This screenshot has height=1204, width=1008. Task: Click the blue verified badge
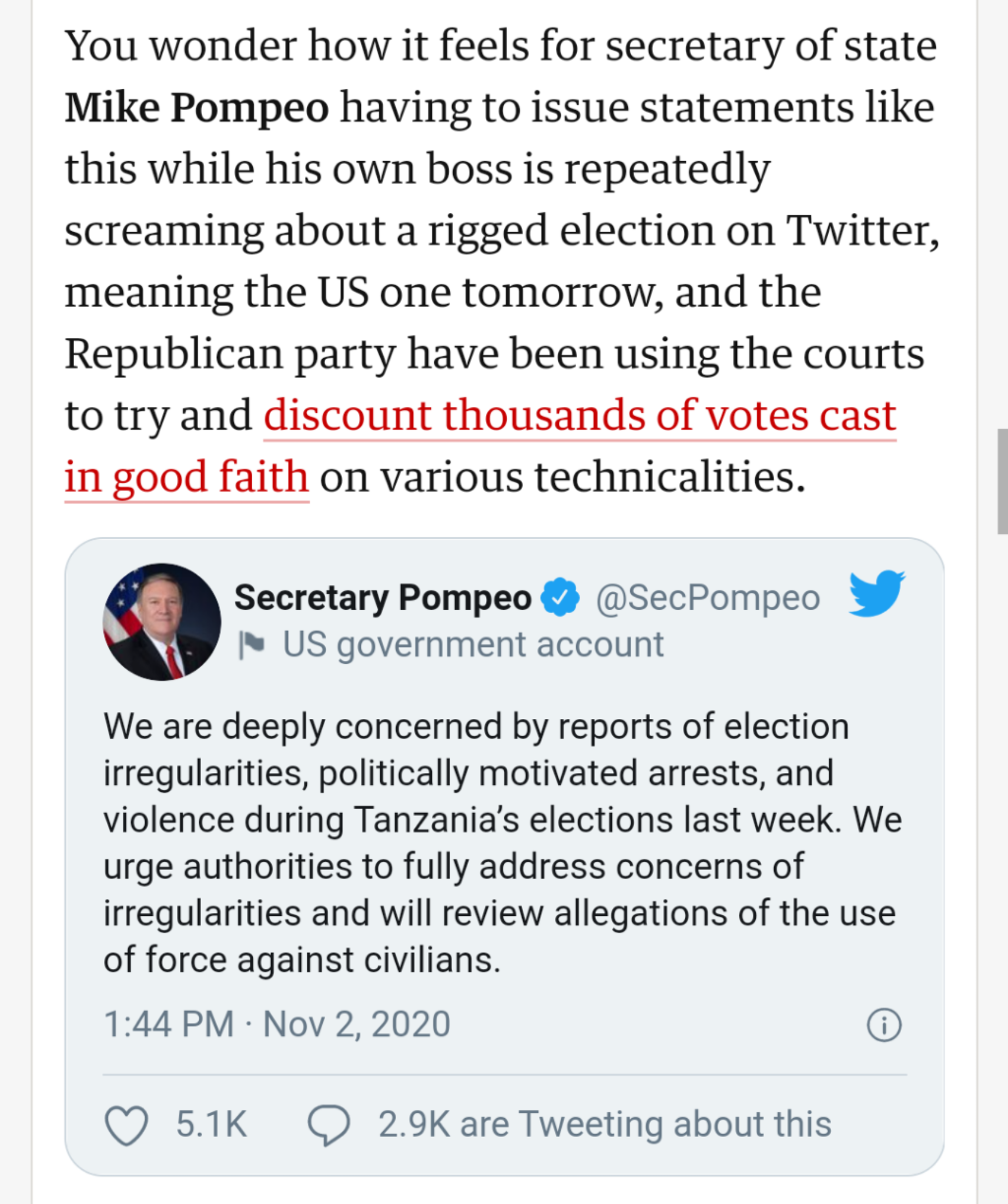[560, 597]
